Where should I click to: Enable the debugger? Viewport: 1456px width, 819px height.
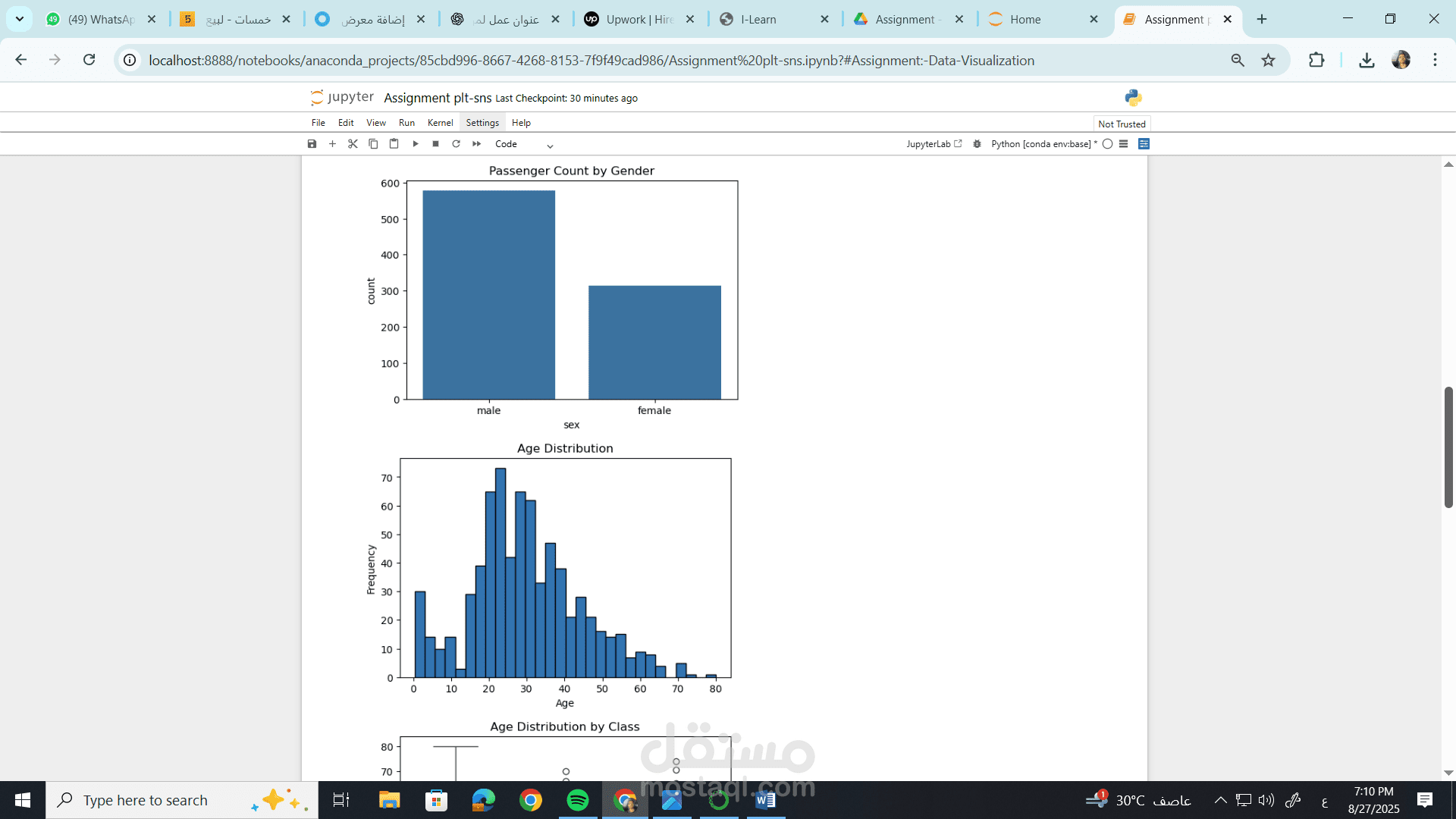pyautogui.click(x=977, y=143)
